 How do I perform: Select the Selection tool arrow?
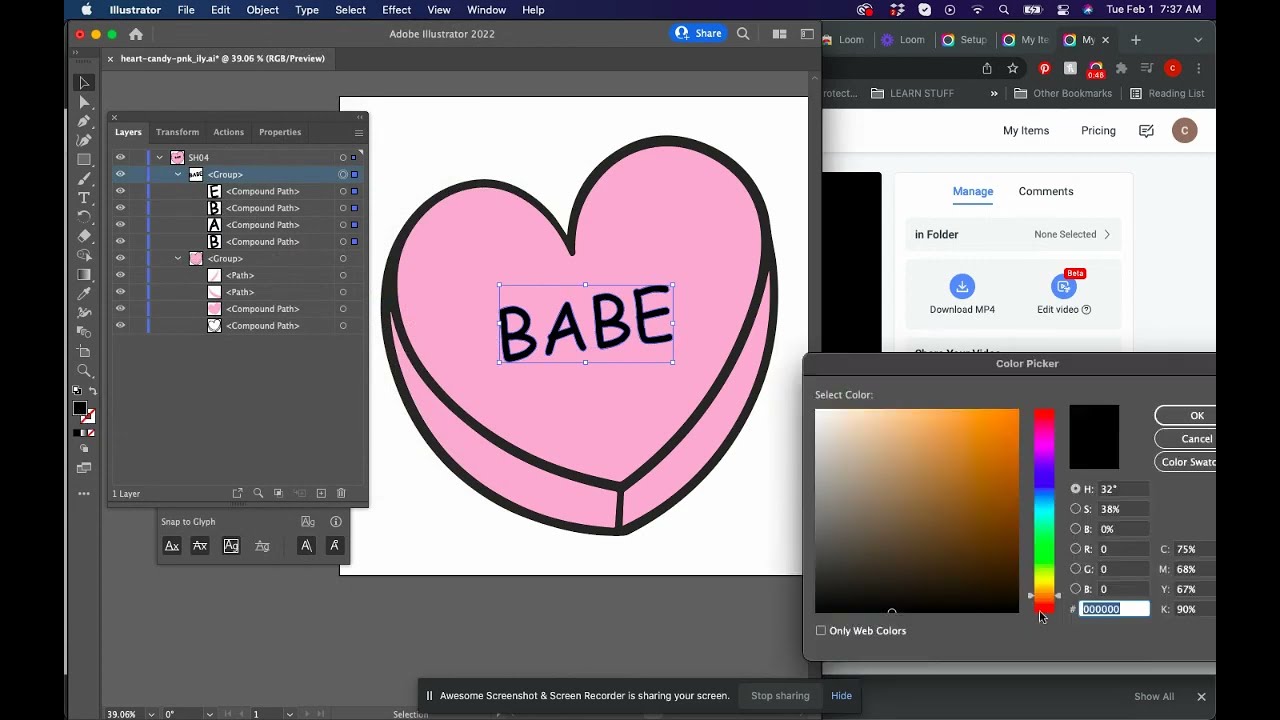84,83
